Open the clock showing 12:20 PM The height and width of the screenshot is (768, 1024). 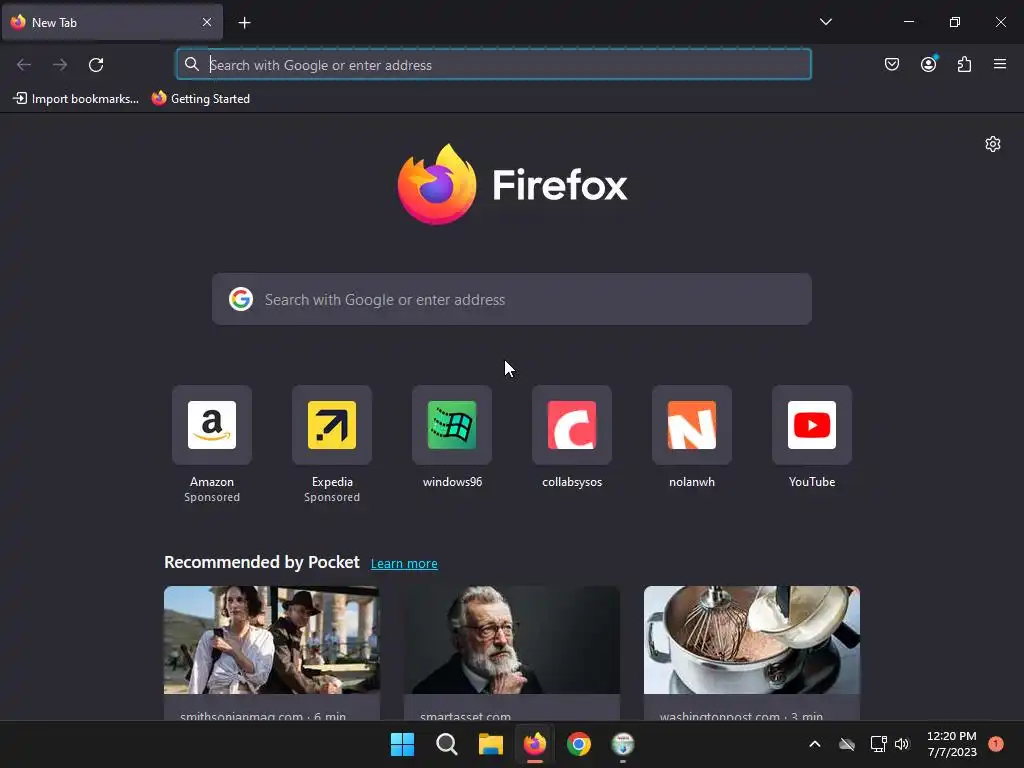pyautogui.click(x=952, y=744)
